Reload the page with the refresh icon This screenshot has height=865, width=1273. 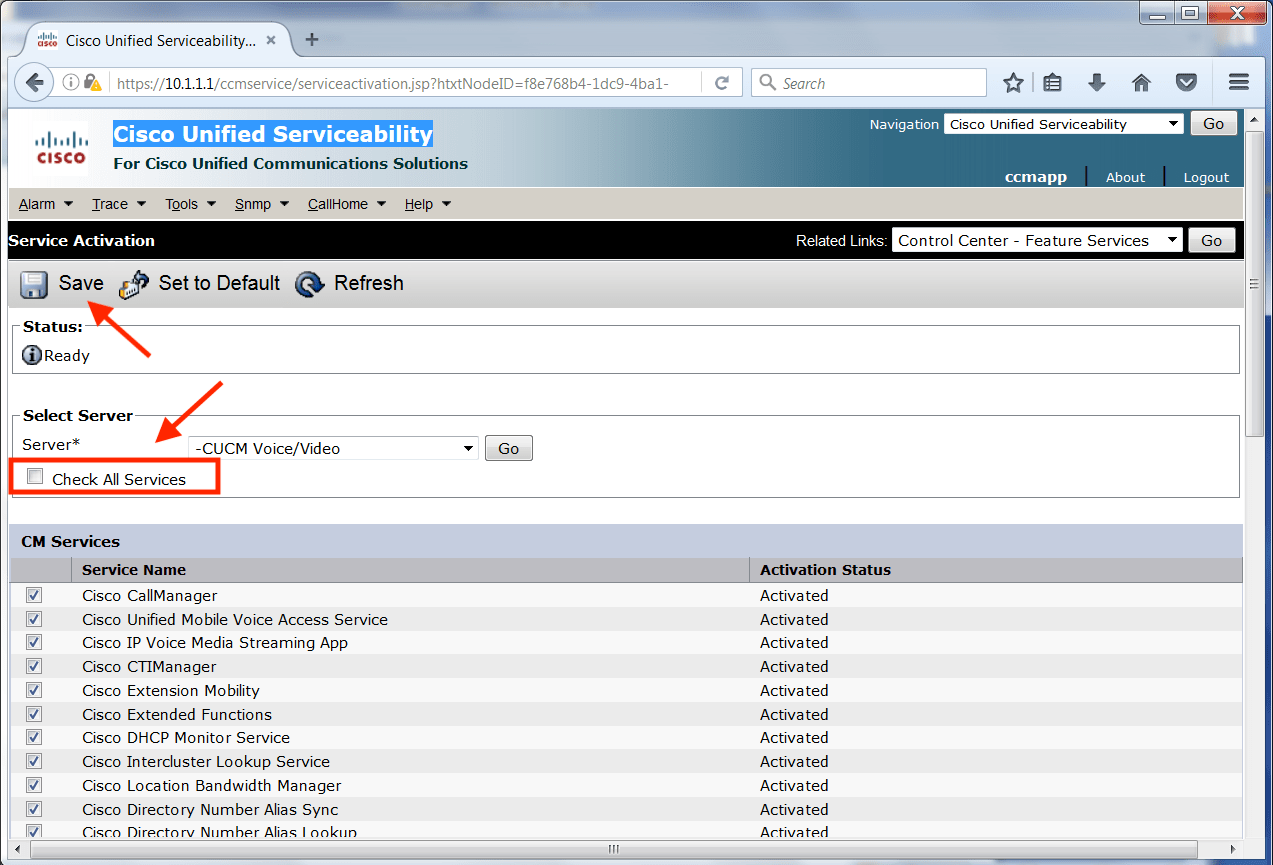pos(722,83)
